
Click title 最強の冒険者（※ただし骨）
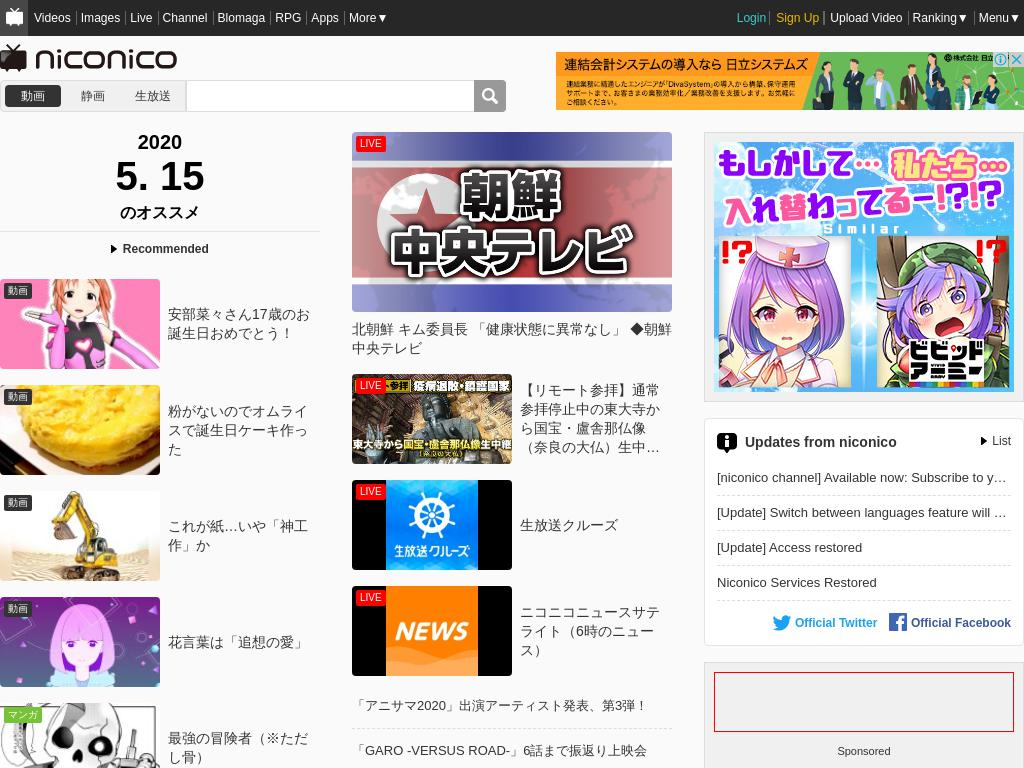pyautogui.click(x=238, y=748)
